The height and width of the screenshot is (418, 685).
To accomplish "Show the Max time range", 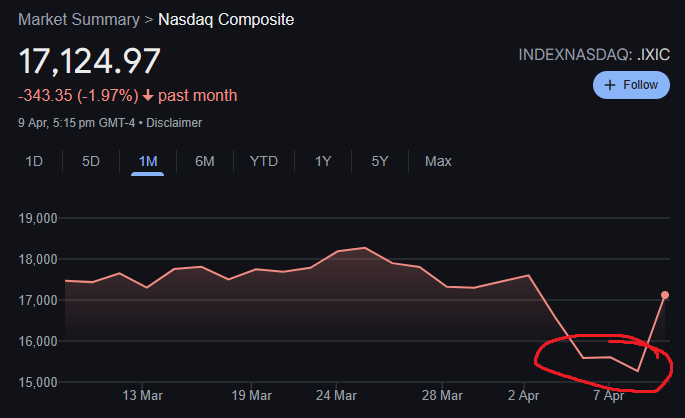I will [438, 161].
